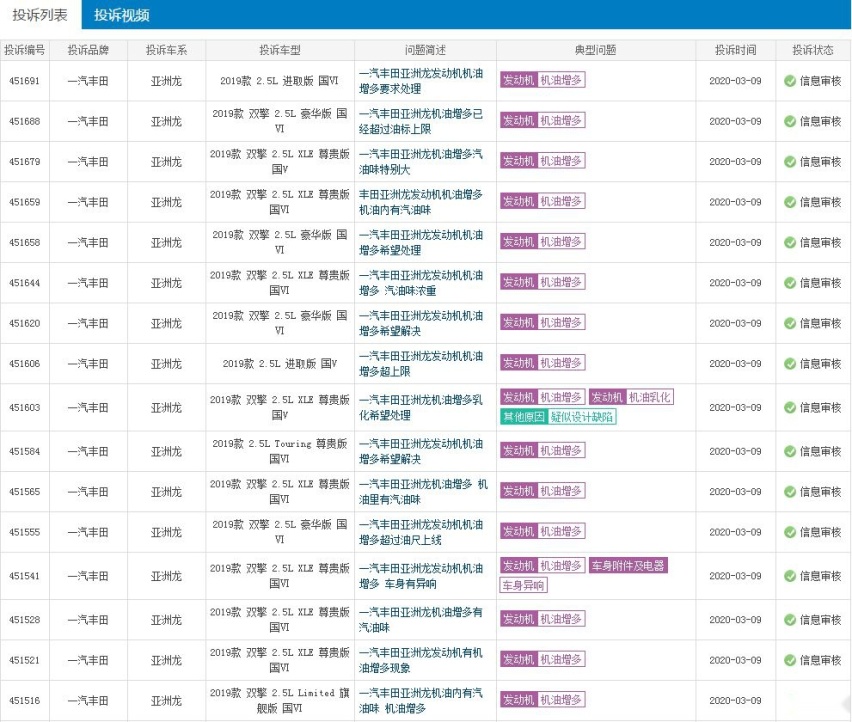Click car model 2019款 2.5L Touring 尊贵版

(x=280, y=451)
